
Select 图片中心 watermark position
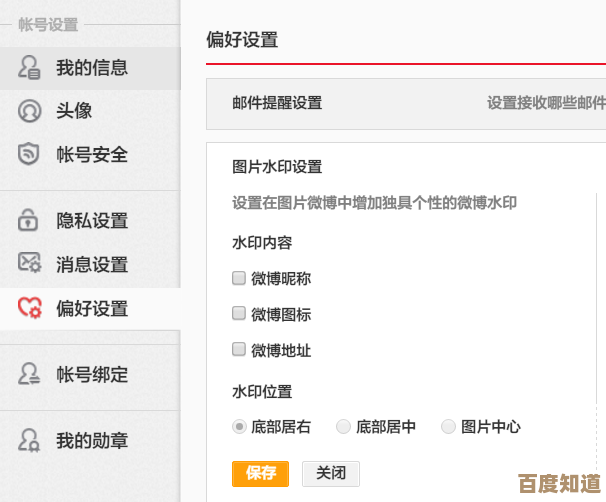448,426
